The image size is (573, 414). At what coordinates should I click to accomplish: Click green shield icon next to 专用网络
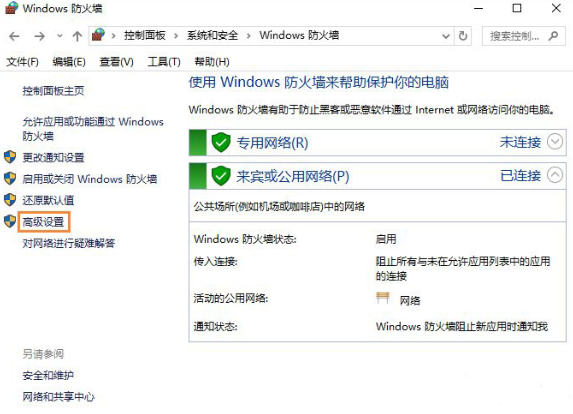pyautogui.click(x=221, y=143)
